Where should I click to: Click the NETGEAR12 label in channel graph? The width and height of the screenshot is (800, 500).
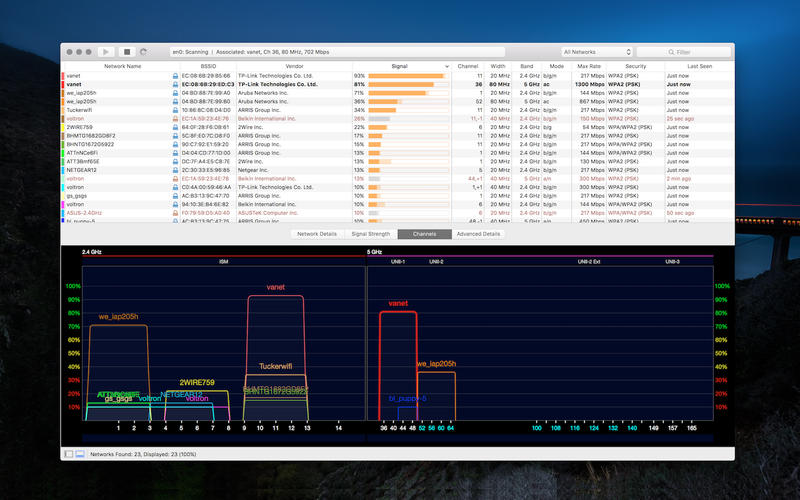tap(181, 394)
